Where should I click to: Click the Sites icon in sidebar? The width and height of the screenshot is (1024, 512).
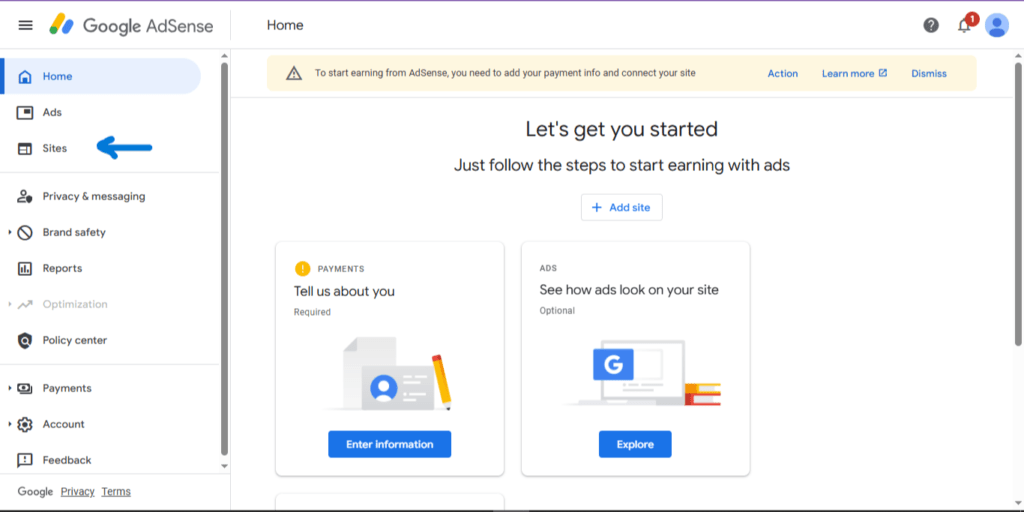click(25, 149)
